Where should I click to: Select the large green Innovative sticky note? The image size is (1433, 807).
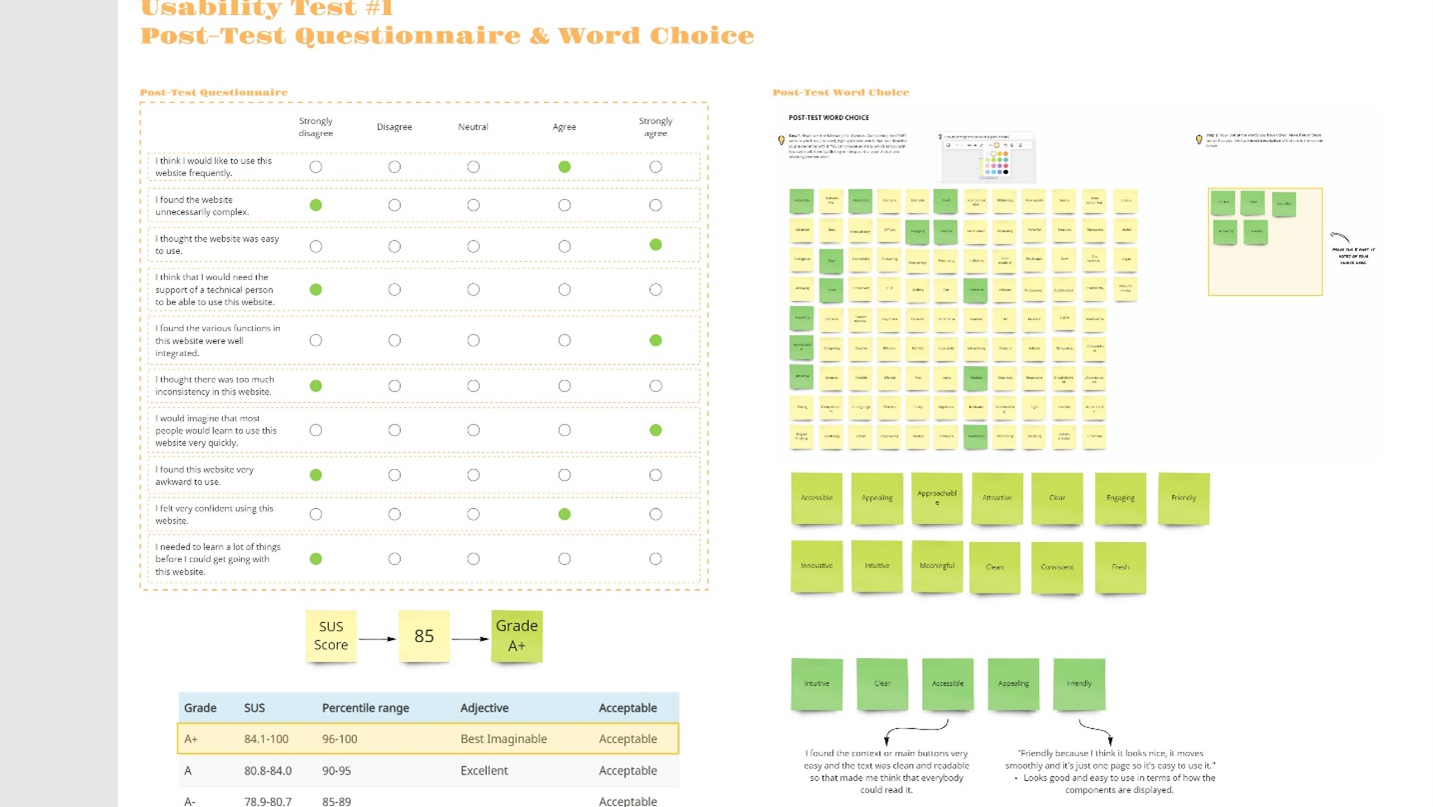point(816,567)
